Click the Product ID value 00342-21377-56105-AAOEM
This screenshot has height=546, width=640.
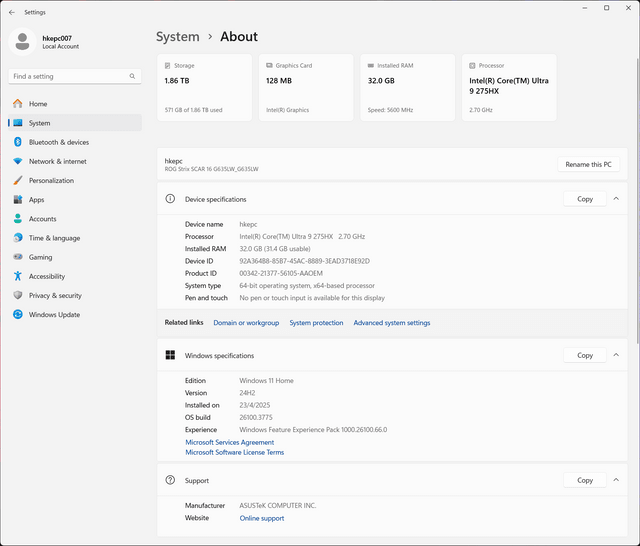281,273
